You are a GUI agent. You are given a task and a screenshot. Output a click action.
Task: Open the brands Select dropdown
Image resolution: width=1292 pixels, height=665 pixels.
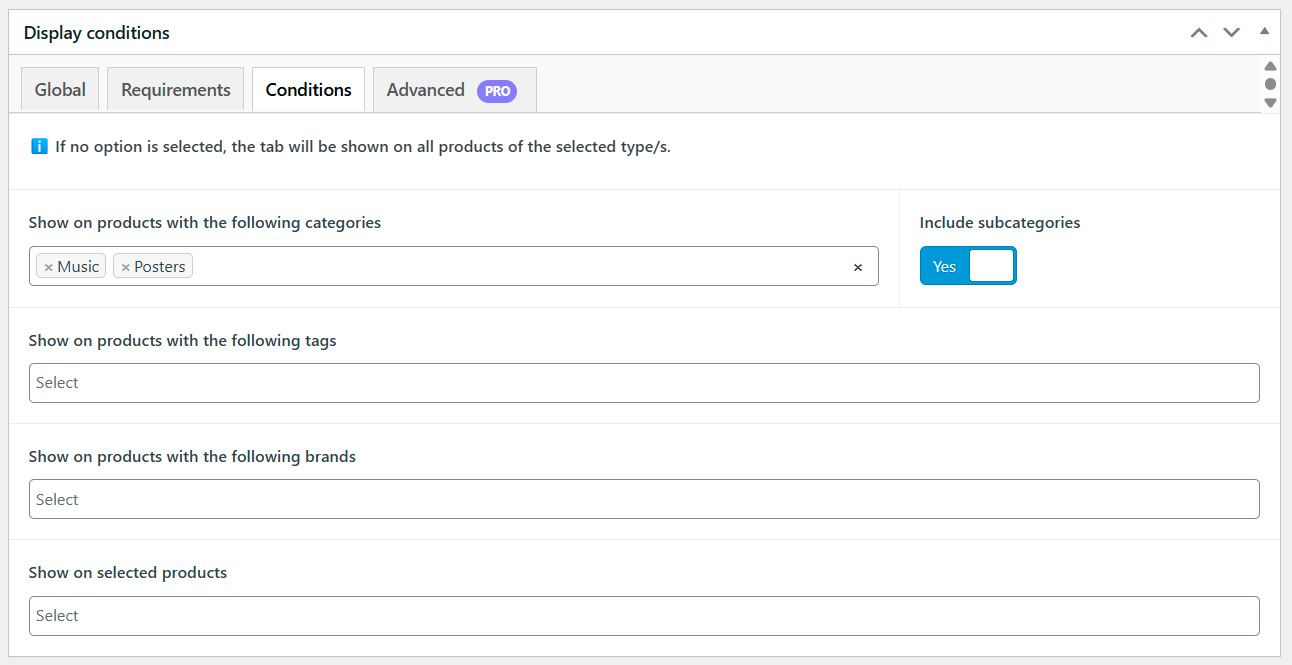point(644,499)
